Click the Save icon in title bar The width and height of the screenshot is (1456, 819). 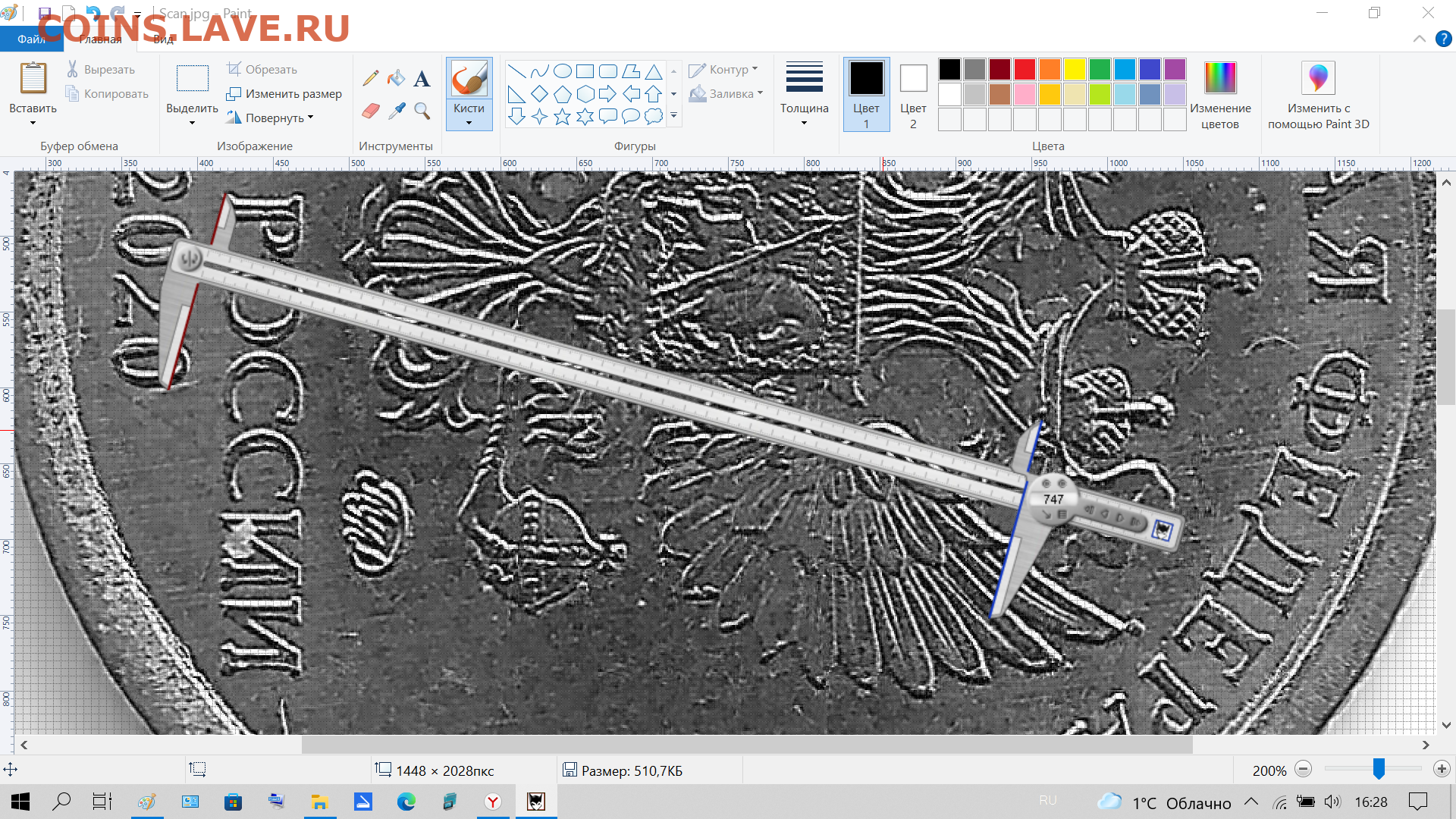45,13
